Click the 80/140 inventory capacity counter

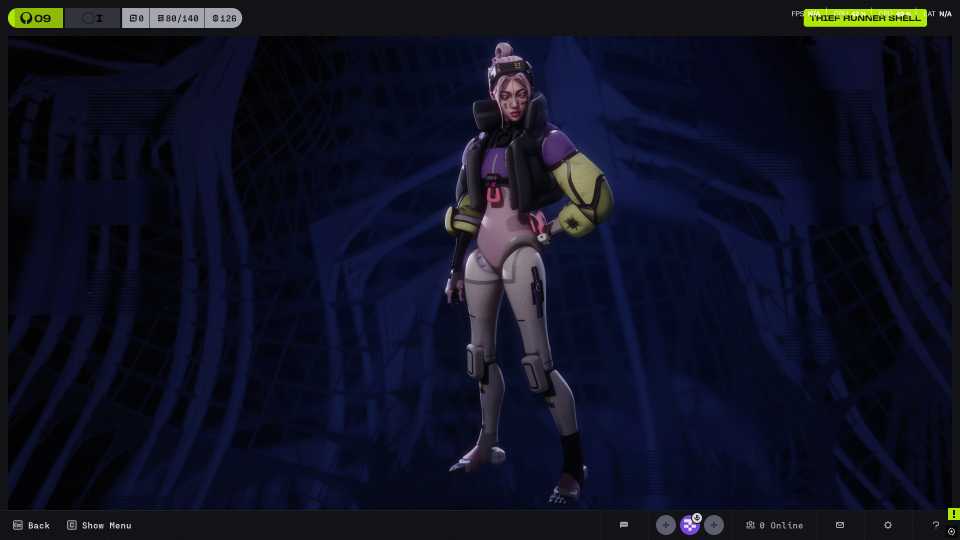(x=177, y=18)
